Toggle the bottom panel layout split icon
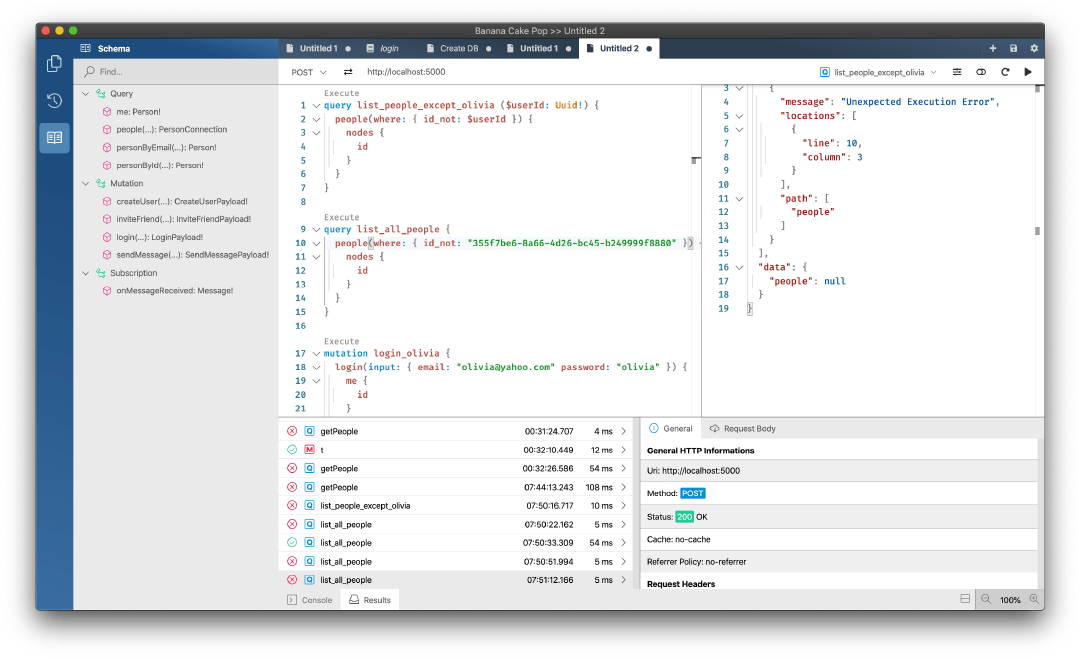1082x658 pixels. (964, 599)
